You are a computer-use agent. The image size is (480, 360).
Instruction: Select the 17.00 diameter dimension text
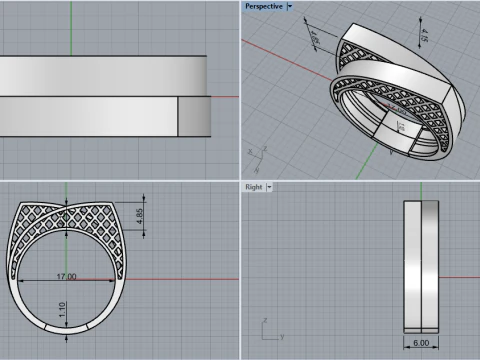(x=66, y=277)
